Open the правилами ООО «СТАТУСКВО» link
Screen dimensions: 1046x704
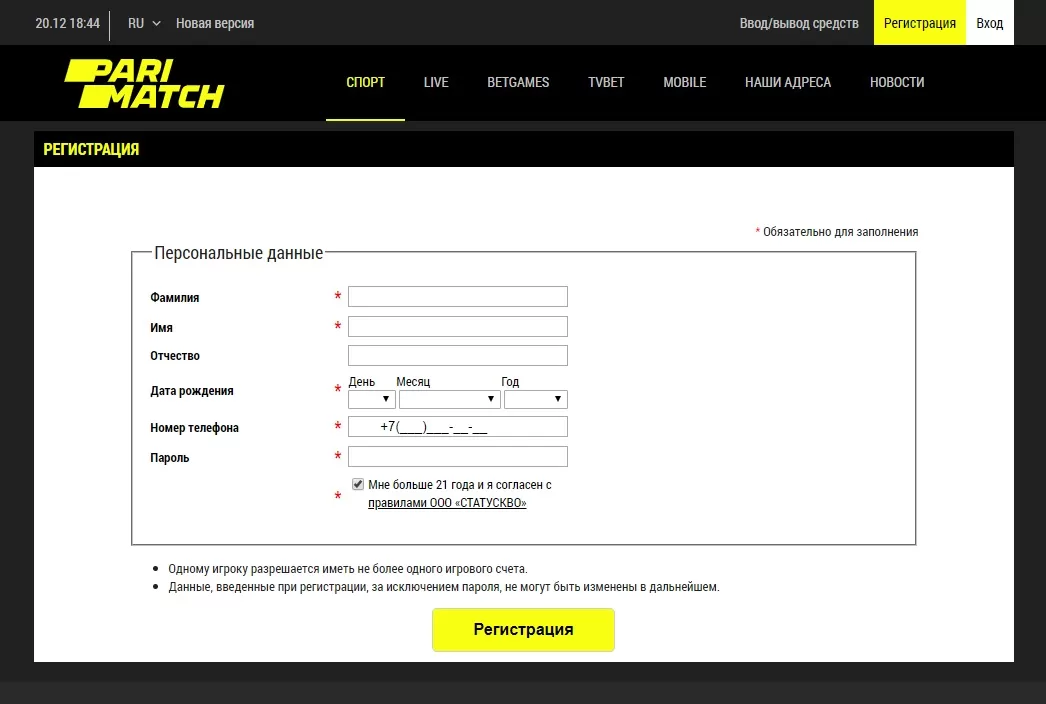(447, 503)
